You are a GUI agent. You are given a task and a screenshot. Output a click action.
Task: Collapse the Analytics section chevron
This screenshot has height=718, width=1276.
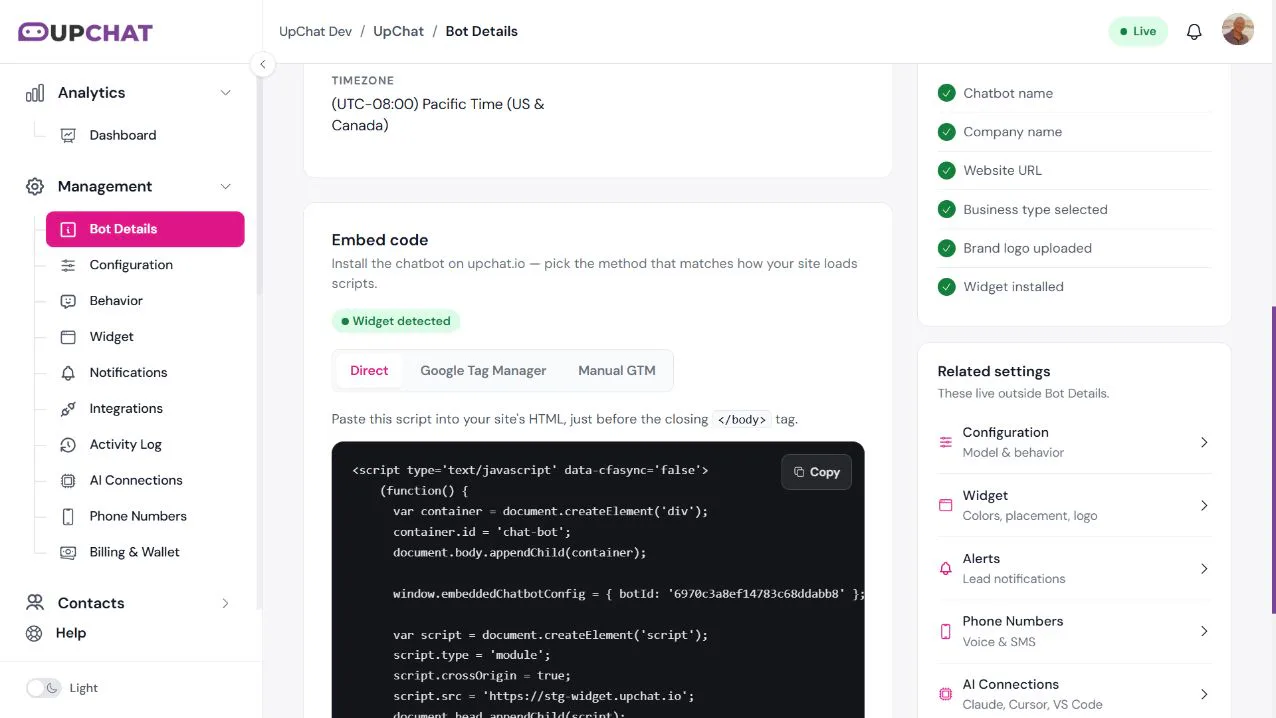[x=225, y=93]
